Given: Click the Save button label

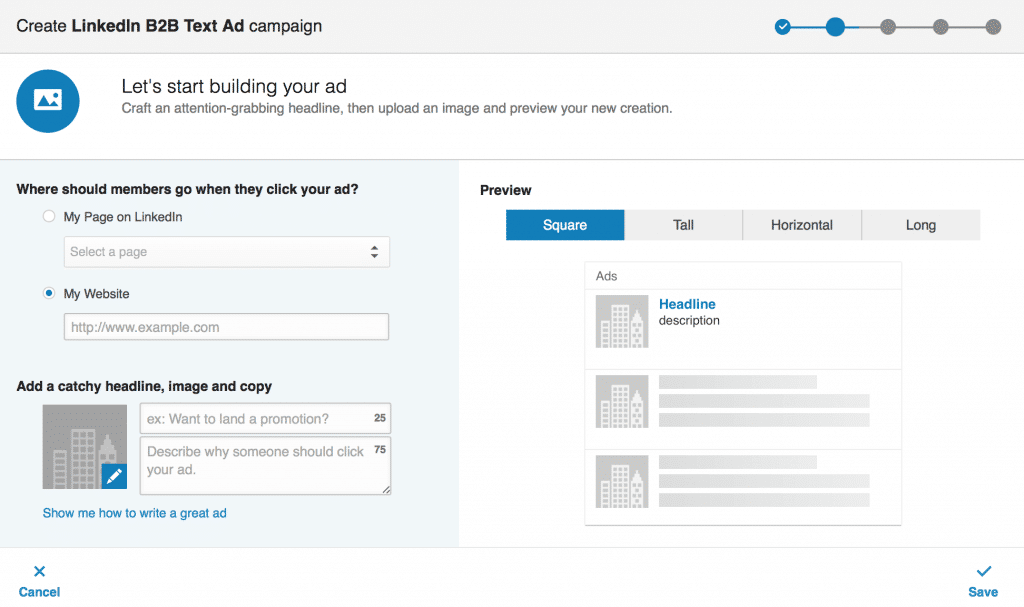Looking at the screenshot, I should (x=983, y=592).
